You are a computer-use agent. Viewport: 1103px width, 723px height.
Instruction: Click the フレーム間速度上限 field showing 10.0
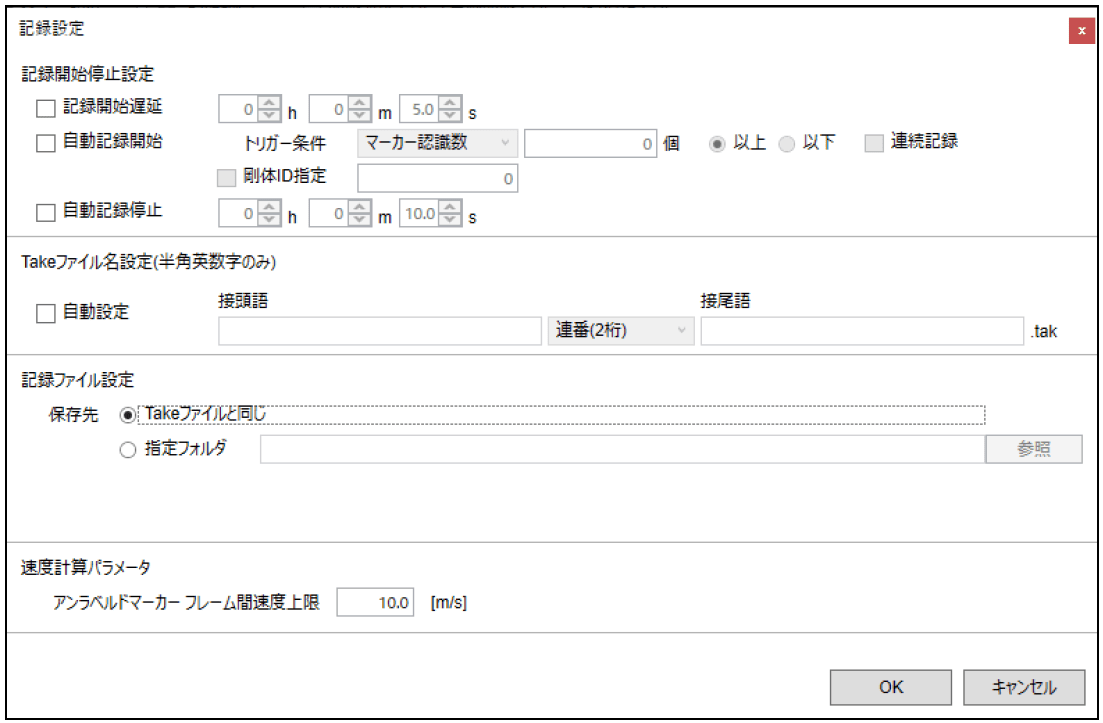(x=375, y=602)
